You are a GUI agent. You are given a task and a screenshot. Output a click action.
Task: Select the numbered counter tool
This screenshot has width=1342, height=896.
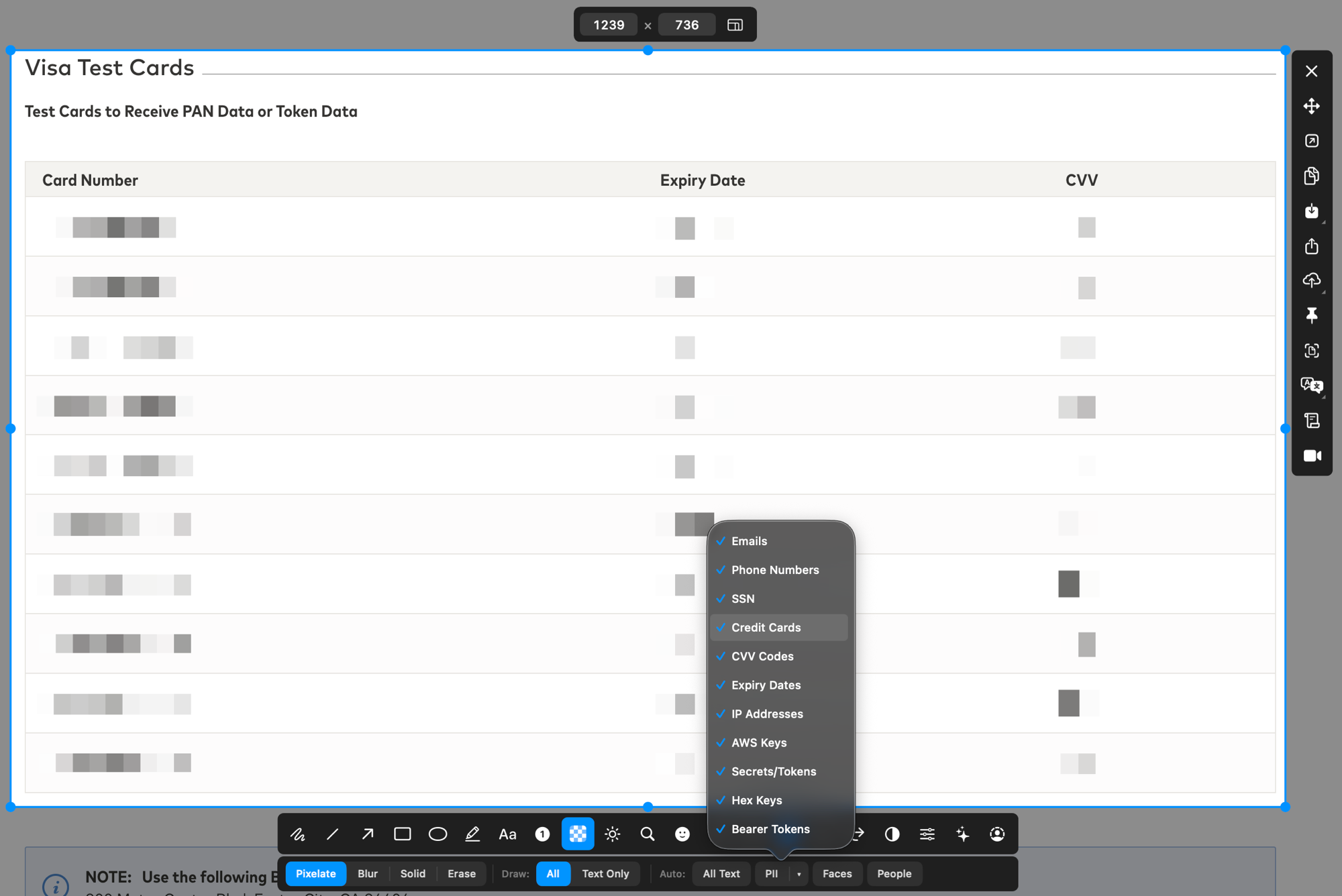point(542,834)
